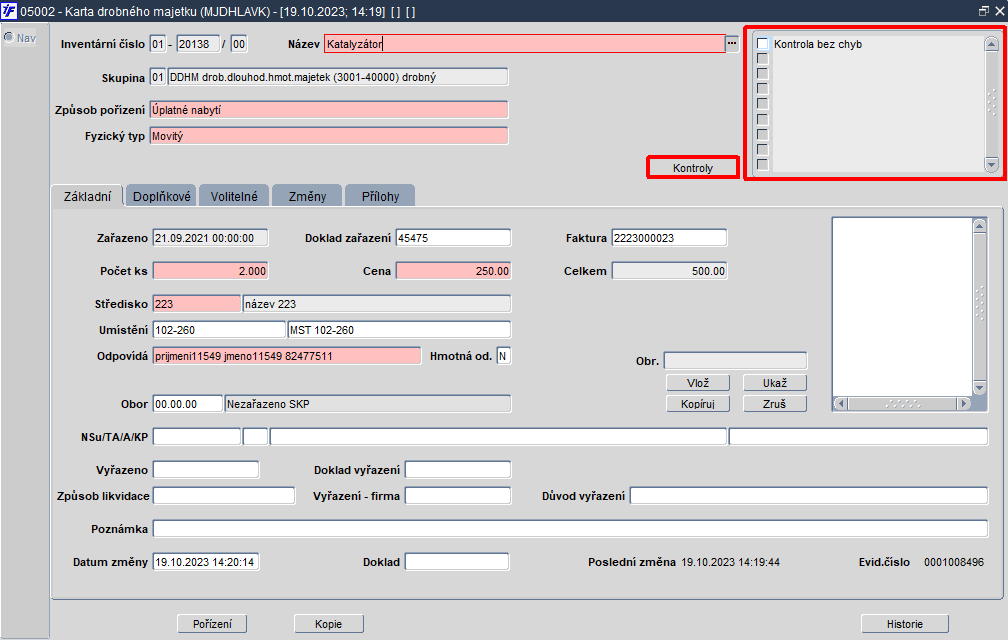
Task: Click the Ukaž button
Action: [775, 382]
